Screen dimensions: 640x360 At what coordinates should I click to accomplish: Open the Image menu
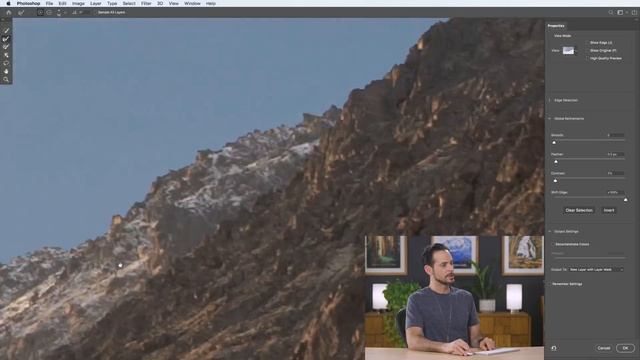click(78, 3)
